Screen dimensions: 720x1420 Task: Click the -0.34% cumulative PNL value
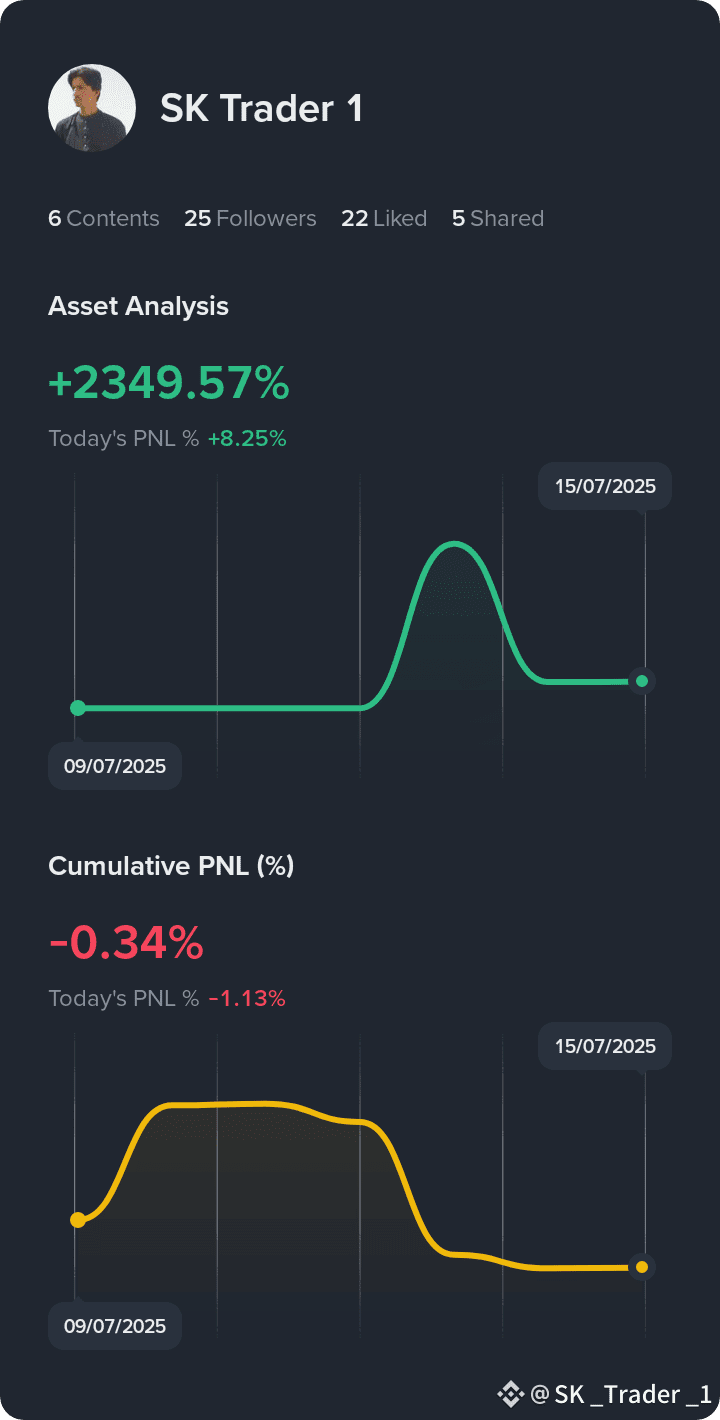[126, 943]
